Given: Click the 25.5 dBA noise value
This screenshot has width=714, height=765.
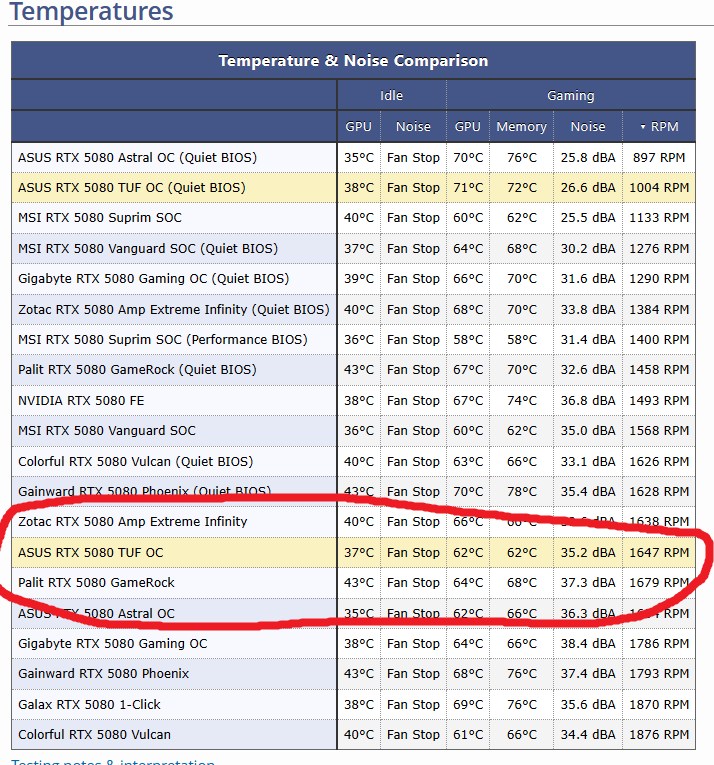Looking at the screenshot, I should coord(588,218).
